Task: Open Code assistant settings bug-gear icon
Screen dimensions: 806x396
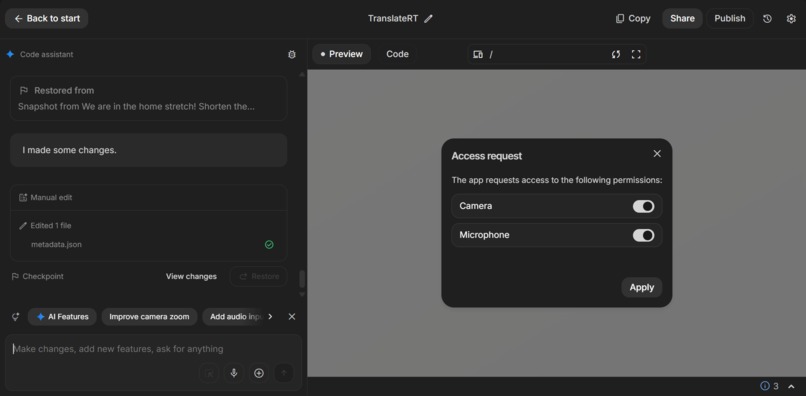Action: pyautogui.click(x=292, y=55)
